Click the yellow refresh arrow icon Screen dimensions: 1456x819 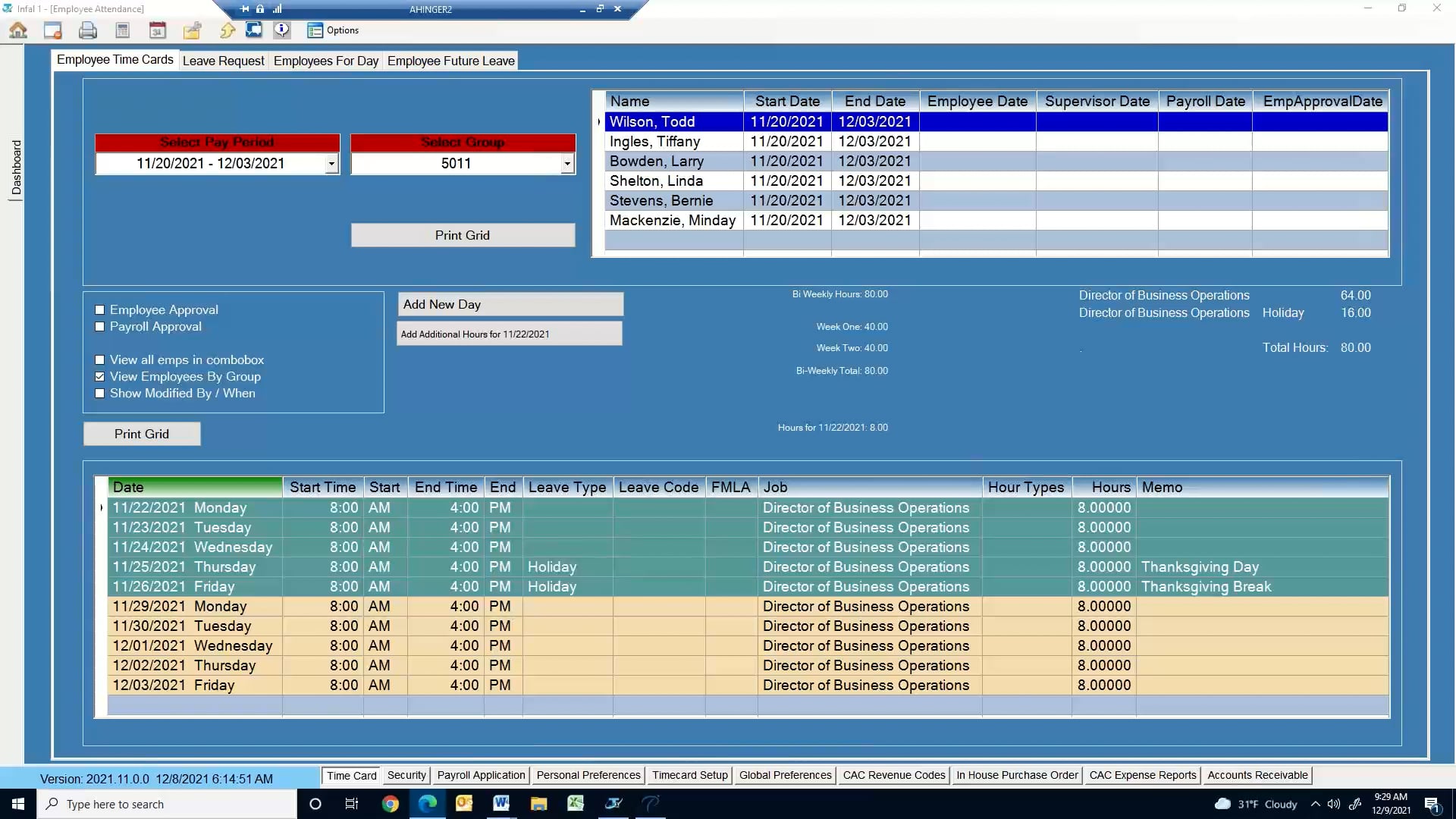tap(227, 30)
